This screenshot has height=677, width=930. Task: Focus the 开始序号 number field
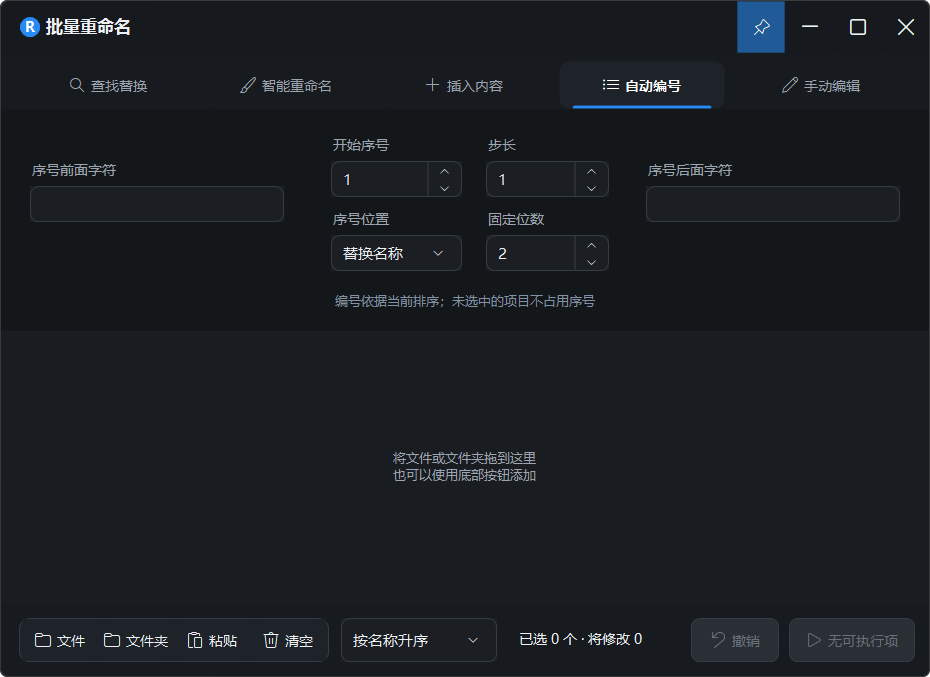point(380,179)
